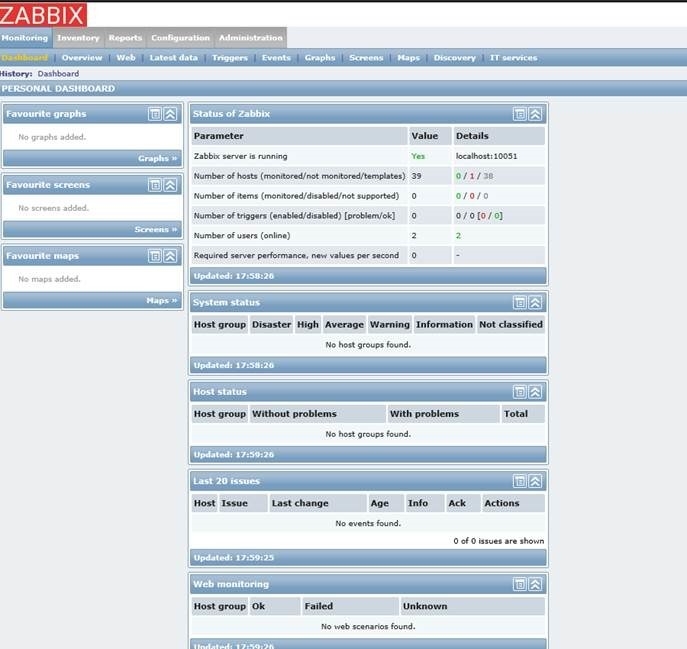Image resolution: width=687 pixels, height=649 pixels.
Task: Collapse the Web monitoring widget
Action: coord(535,584)
